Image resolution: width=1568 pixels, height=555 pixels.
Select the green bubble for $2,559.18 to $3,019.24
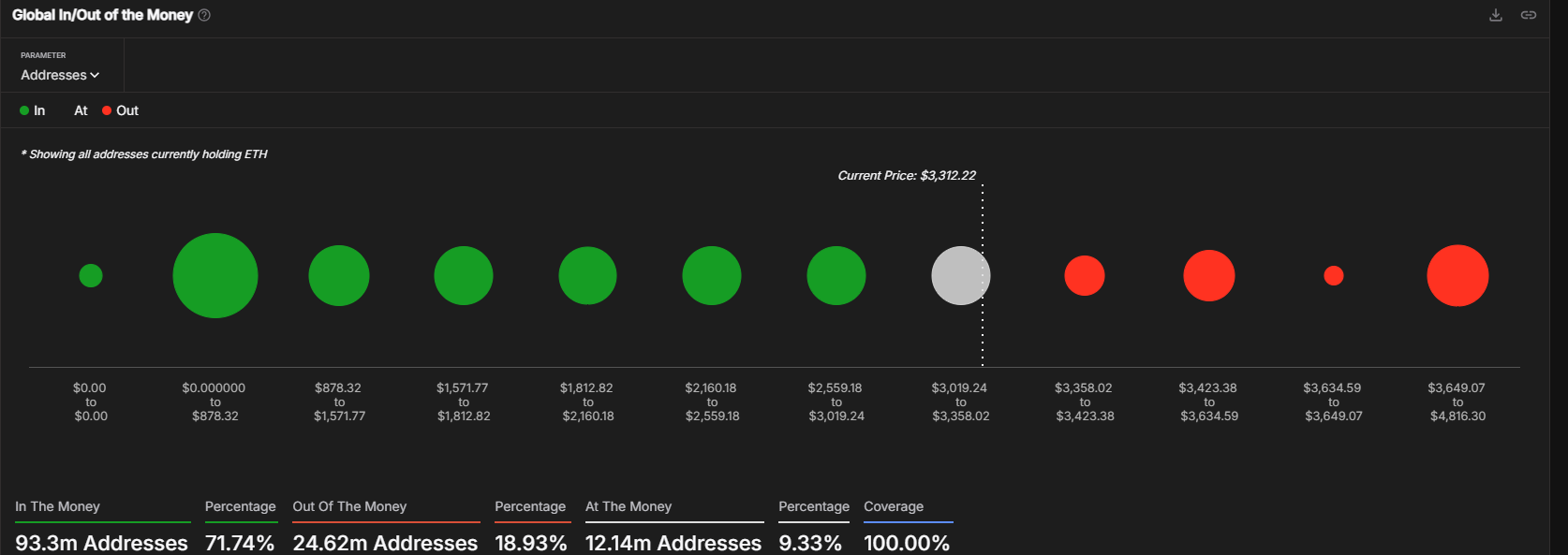836,275
